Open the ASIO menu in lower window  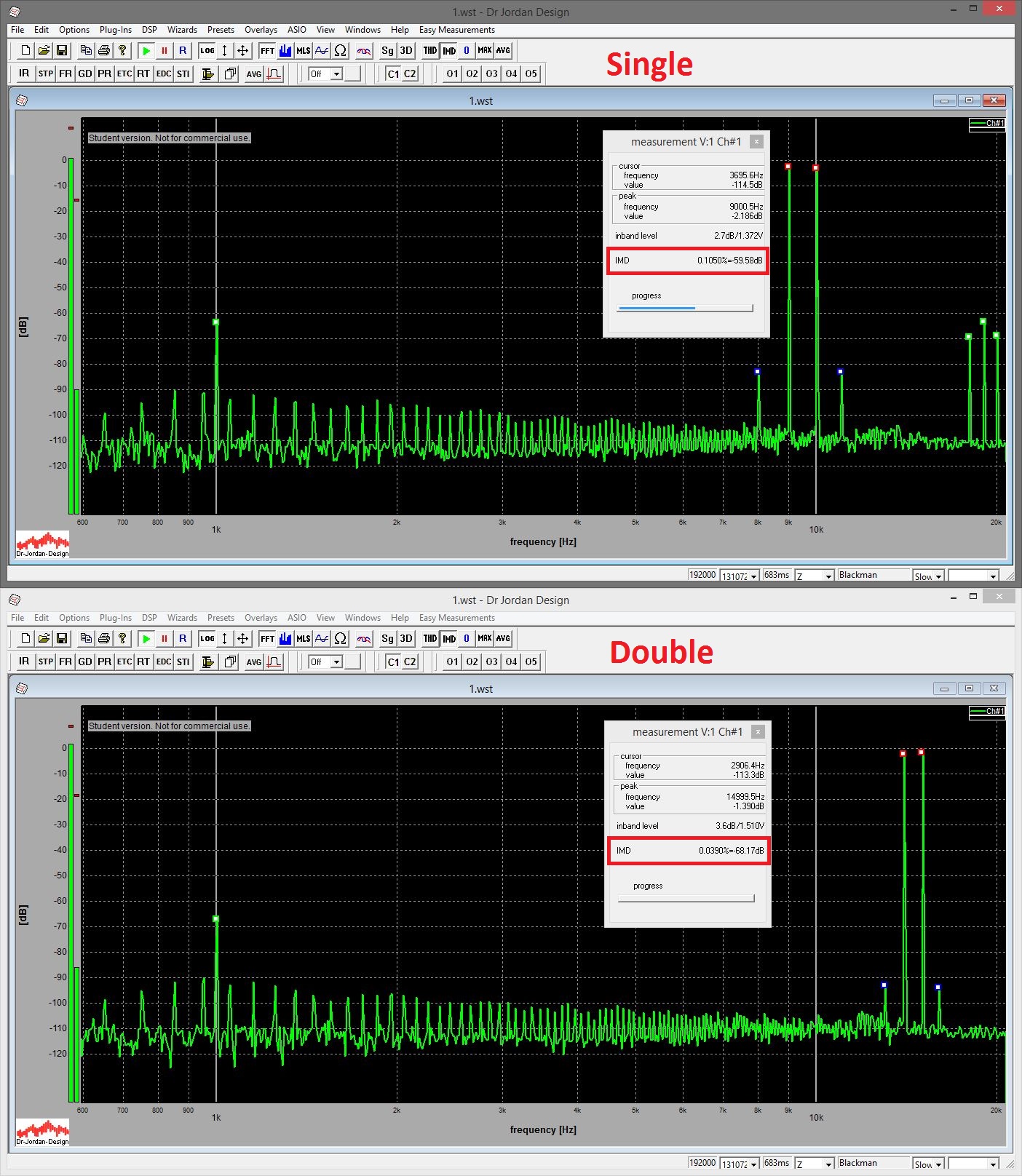coord(297,618)
